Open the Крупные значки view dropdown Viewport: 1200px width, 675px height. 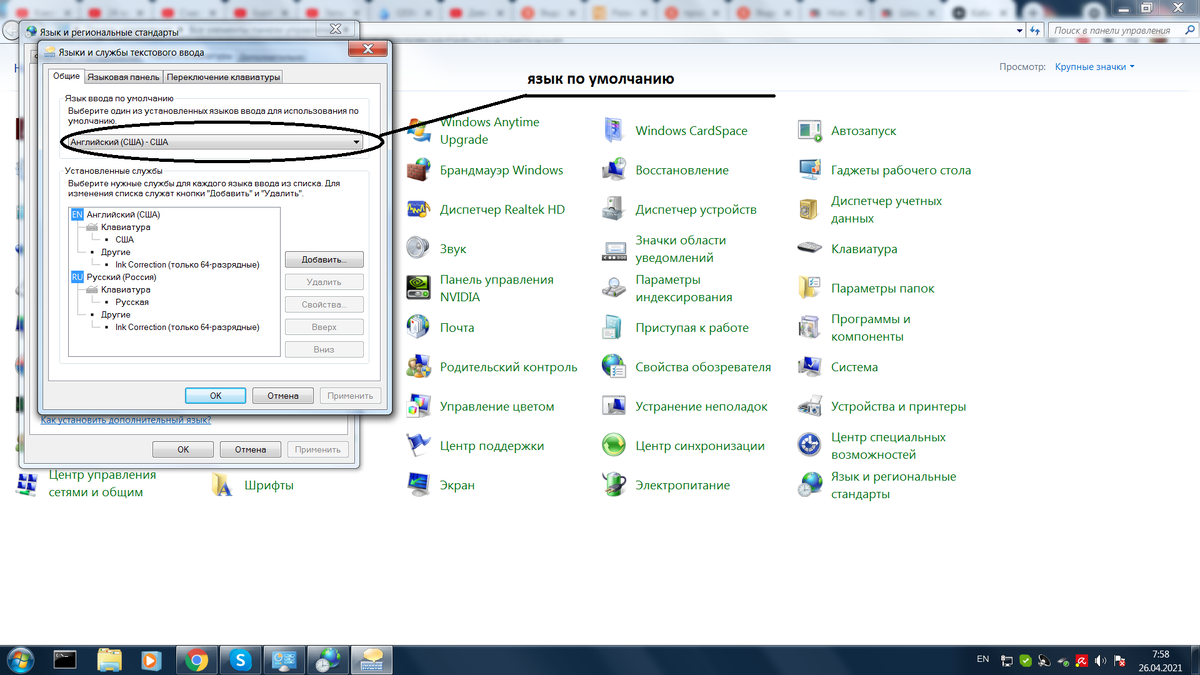coord(1093,67)
